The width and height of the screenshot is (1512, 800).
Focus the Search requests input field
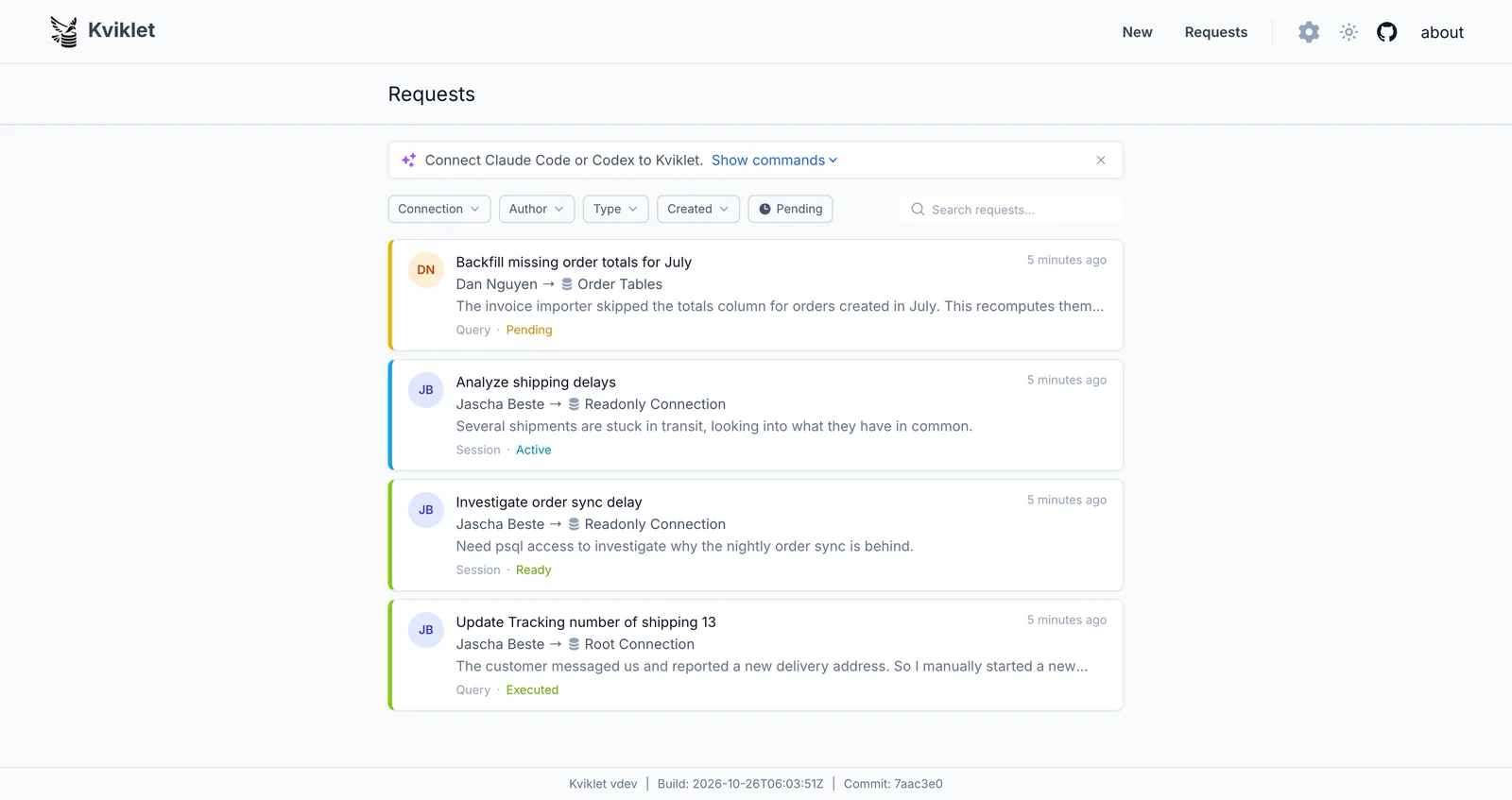1013,210
